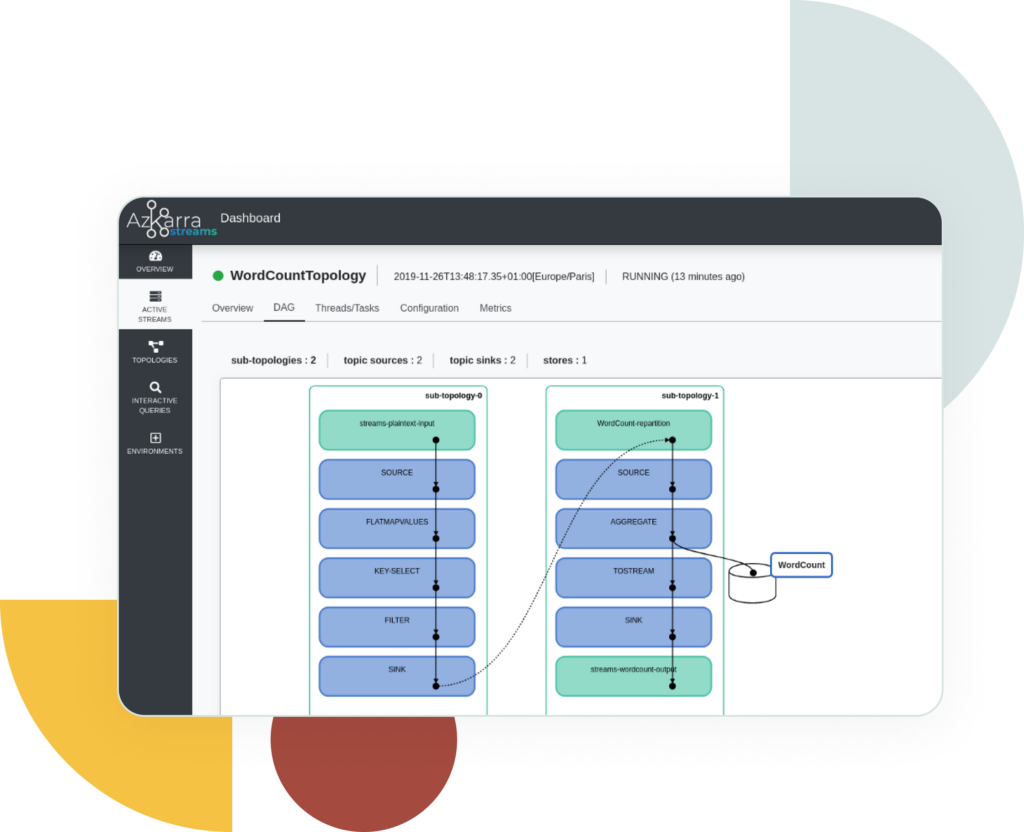The image size is (1024, 832).
Task: Open Interactive Queries magnifier icon
Action: pos(155,387)
